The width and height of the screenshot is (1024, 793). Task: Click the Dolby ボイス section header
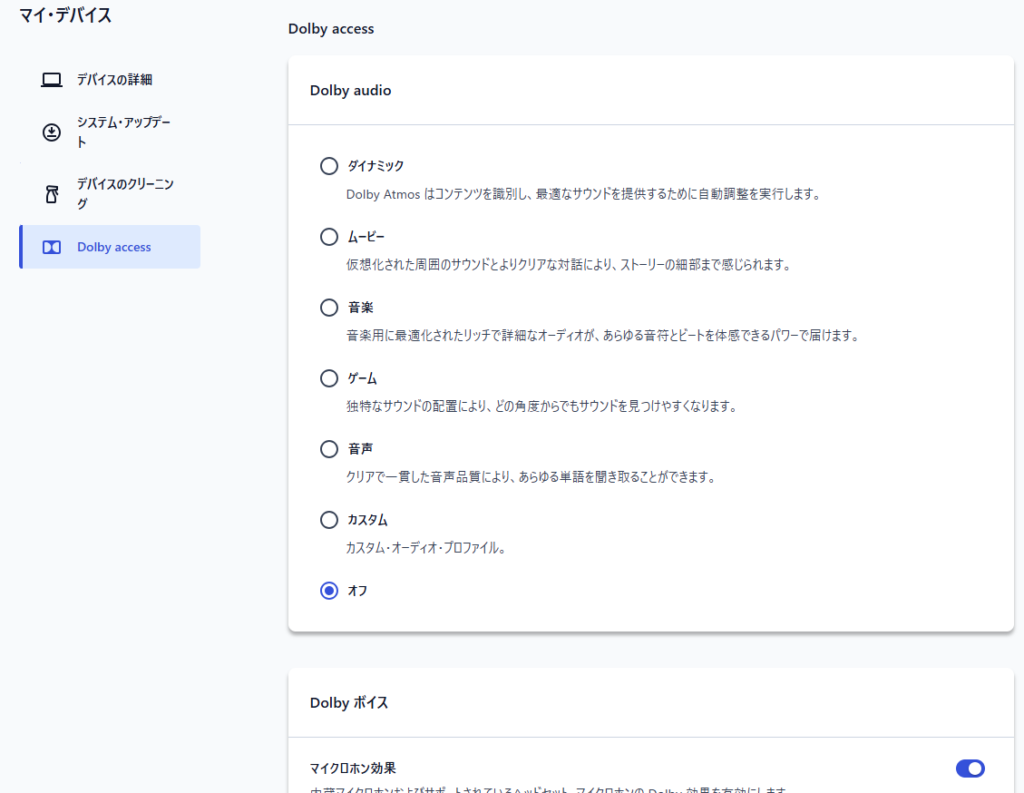click(349, 702)
